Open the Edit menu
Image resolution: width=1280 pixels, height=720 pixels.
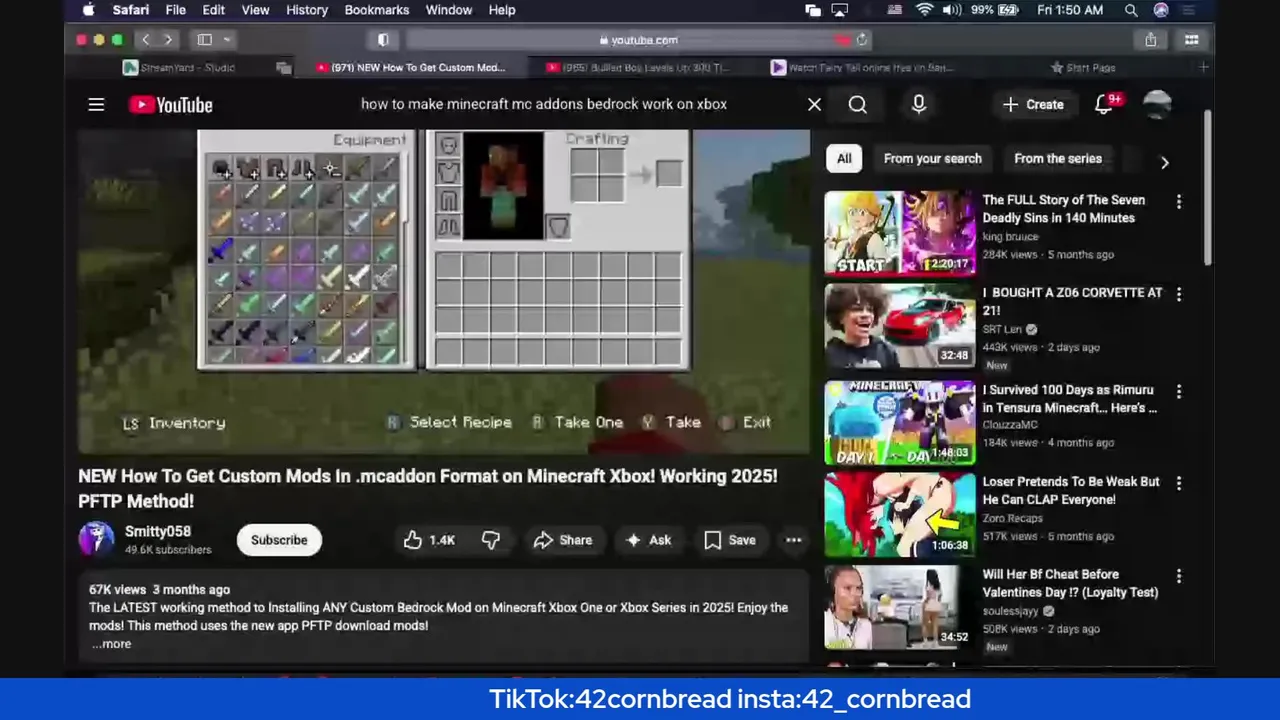click(x=213, y=10)
